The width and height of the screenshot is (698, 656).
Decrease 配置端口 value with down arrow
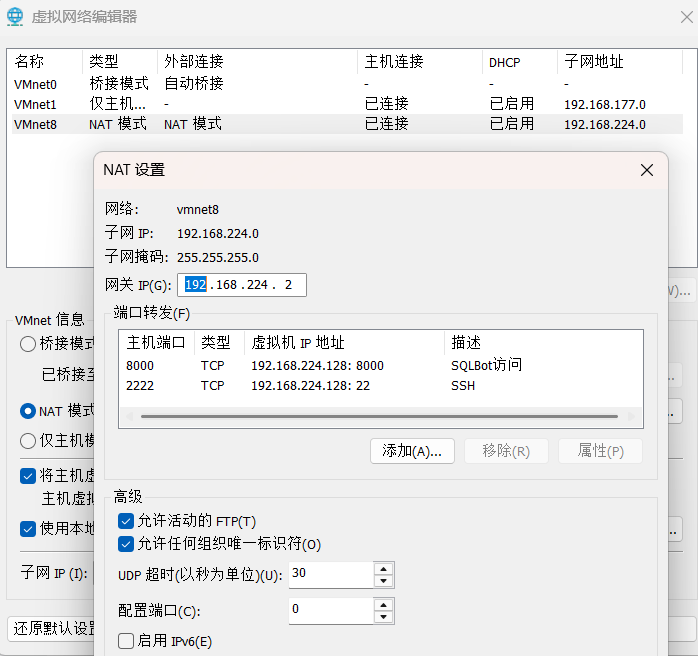click(383, 617)
